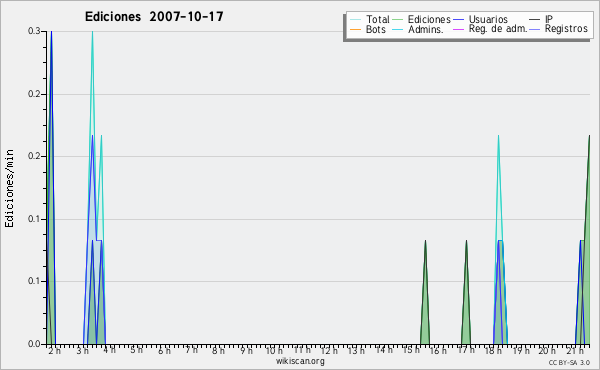The height and width of the screenshot is (370, 600).
Task: Open the wikiscan.org label
Action: click(x=300, y=361)
